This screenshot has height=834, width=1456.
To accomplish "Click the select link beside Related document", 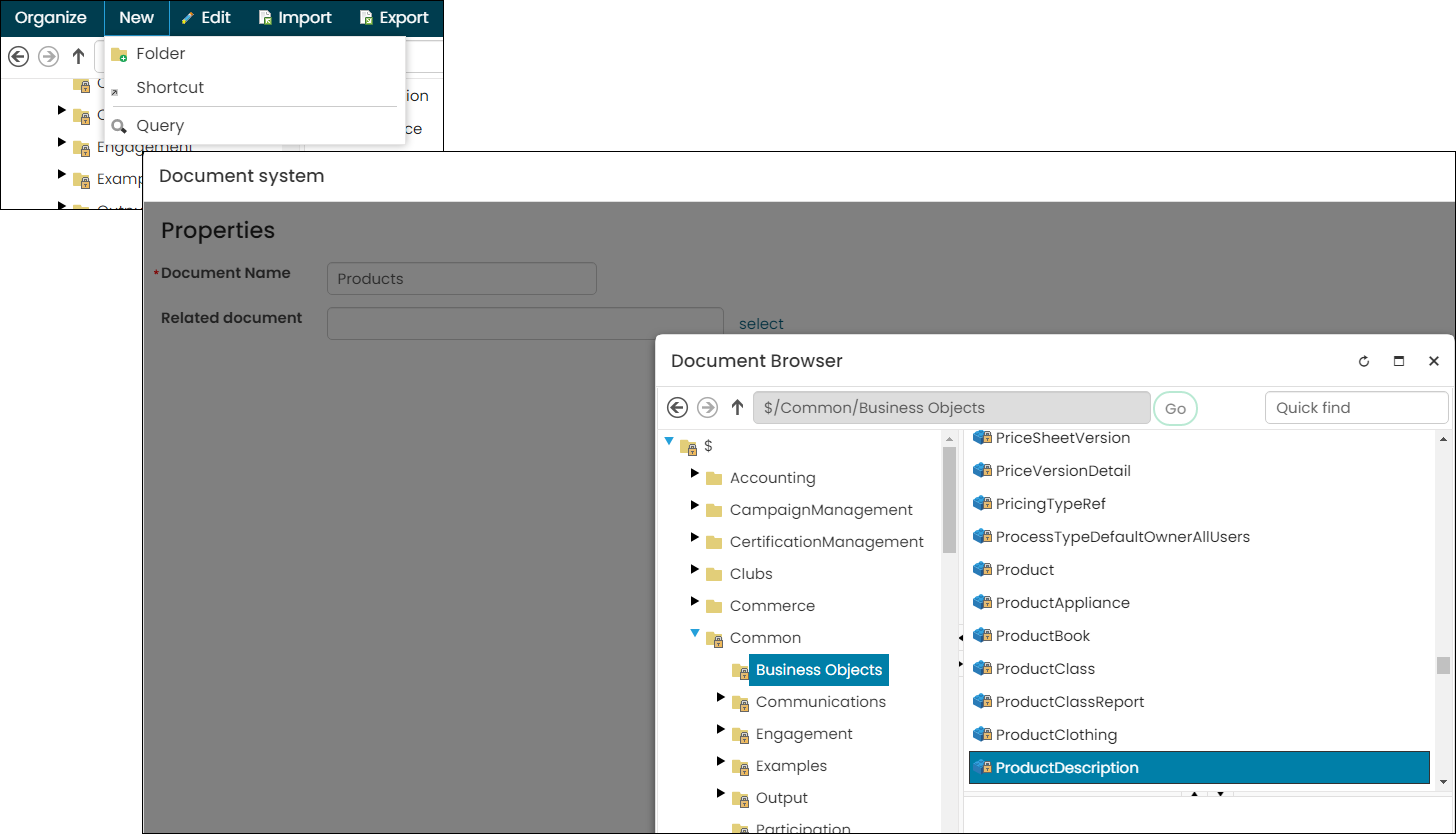I will (761, 324).
